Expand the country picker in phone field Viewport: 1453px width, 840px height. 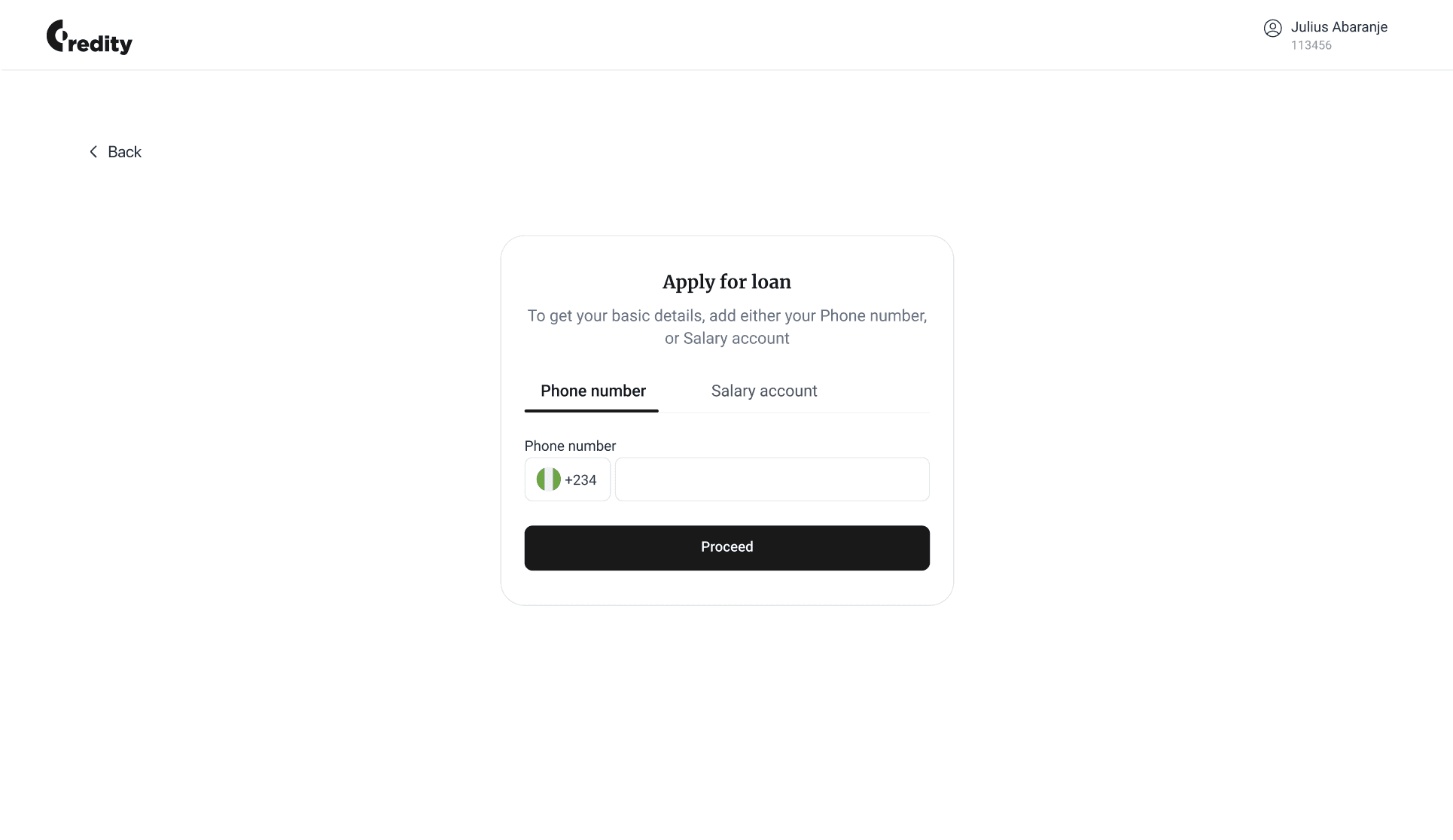coord(567,479)
